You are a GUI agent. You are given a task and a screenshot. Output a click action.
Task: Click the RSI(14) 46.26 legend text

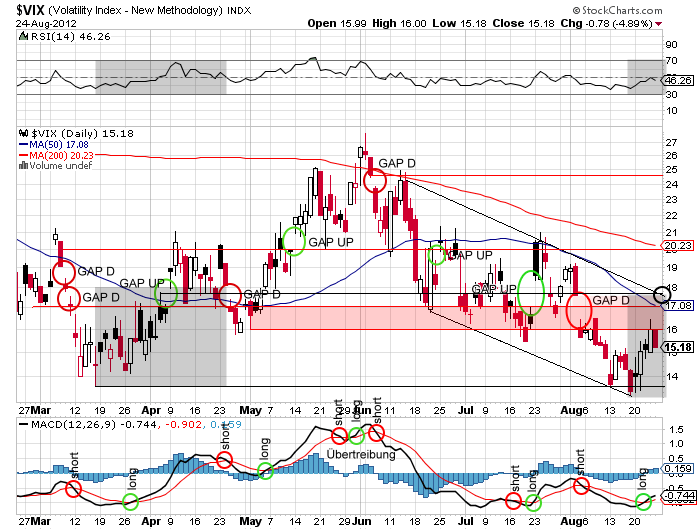click(x=70, y=37)
